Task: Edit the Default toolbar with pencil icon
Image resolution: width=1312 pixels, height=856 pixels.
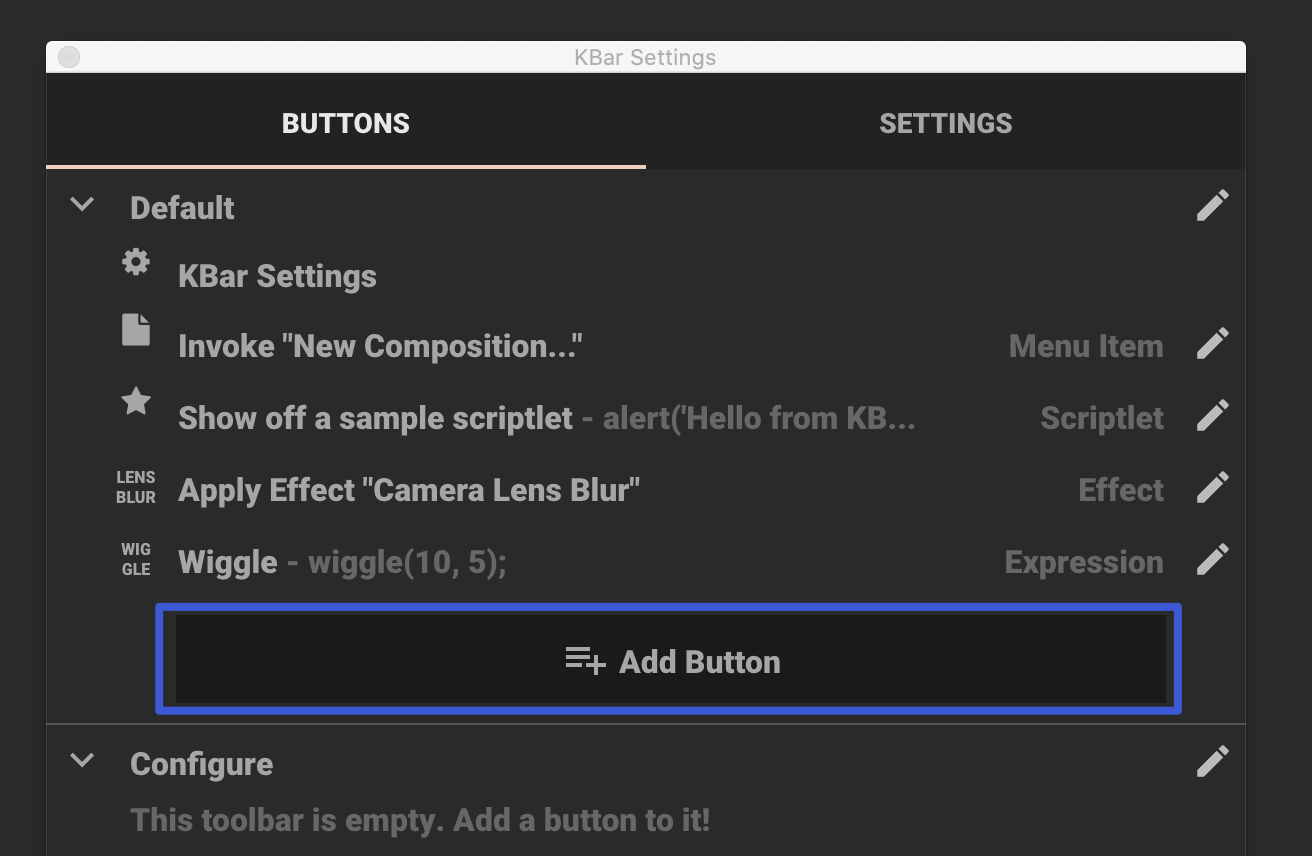Action: click(x=1212, y=206)
